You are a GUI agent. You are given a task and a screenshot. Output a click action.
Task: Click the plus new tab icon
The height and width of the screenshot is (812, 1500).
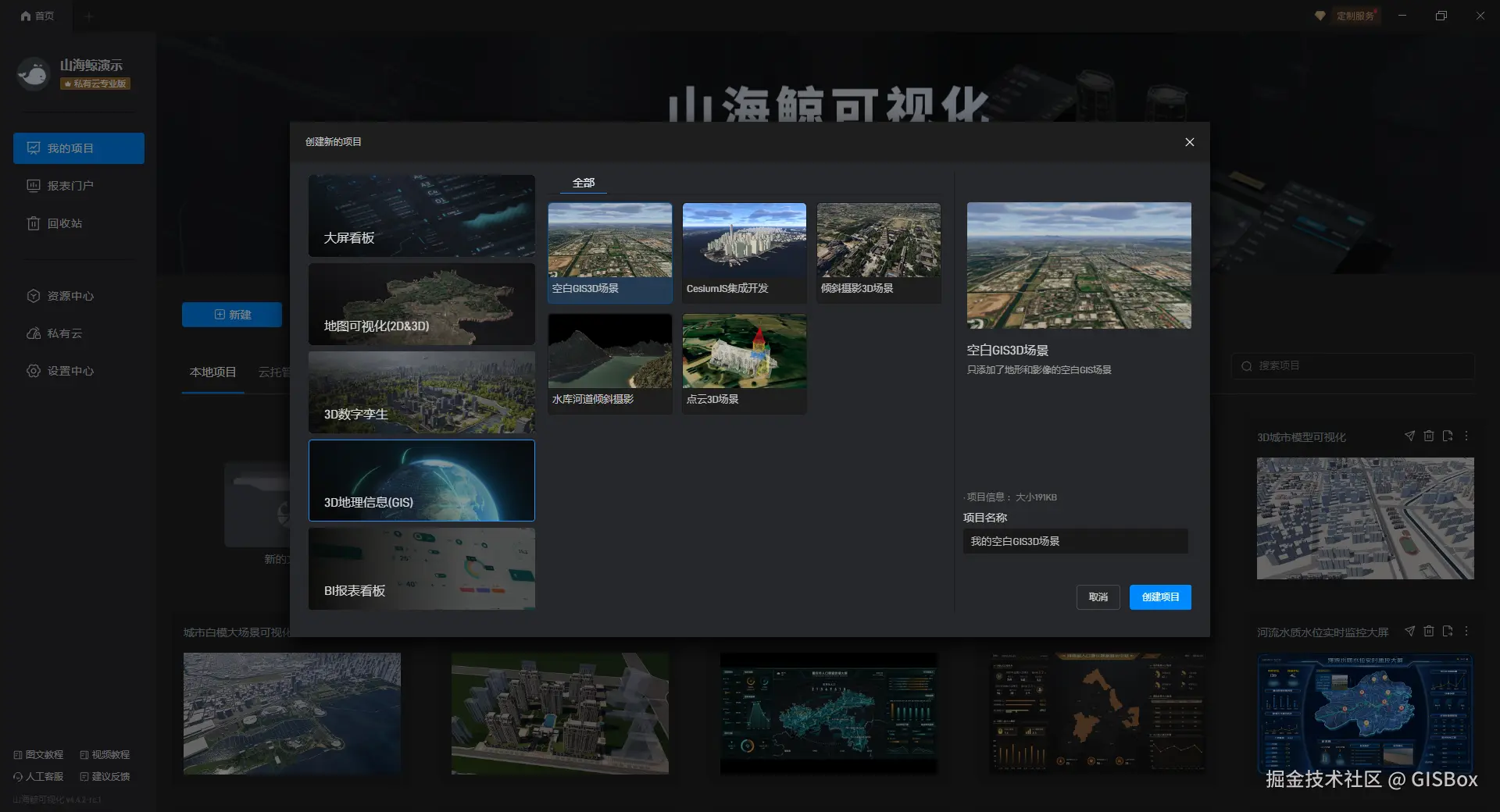tap(89, 16)
